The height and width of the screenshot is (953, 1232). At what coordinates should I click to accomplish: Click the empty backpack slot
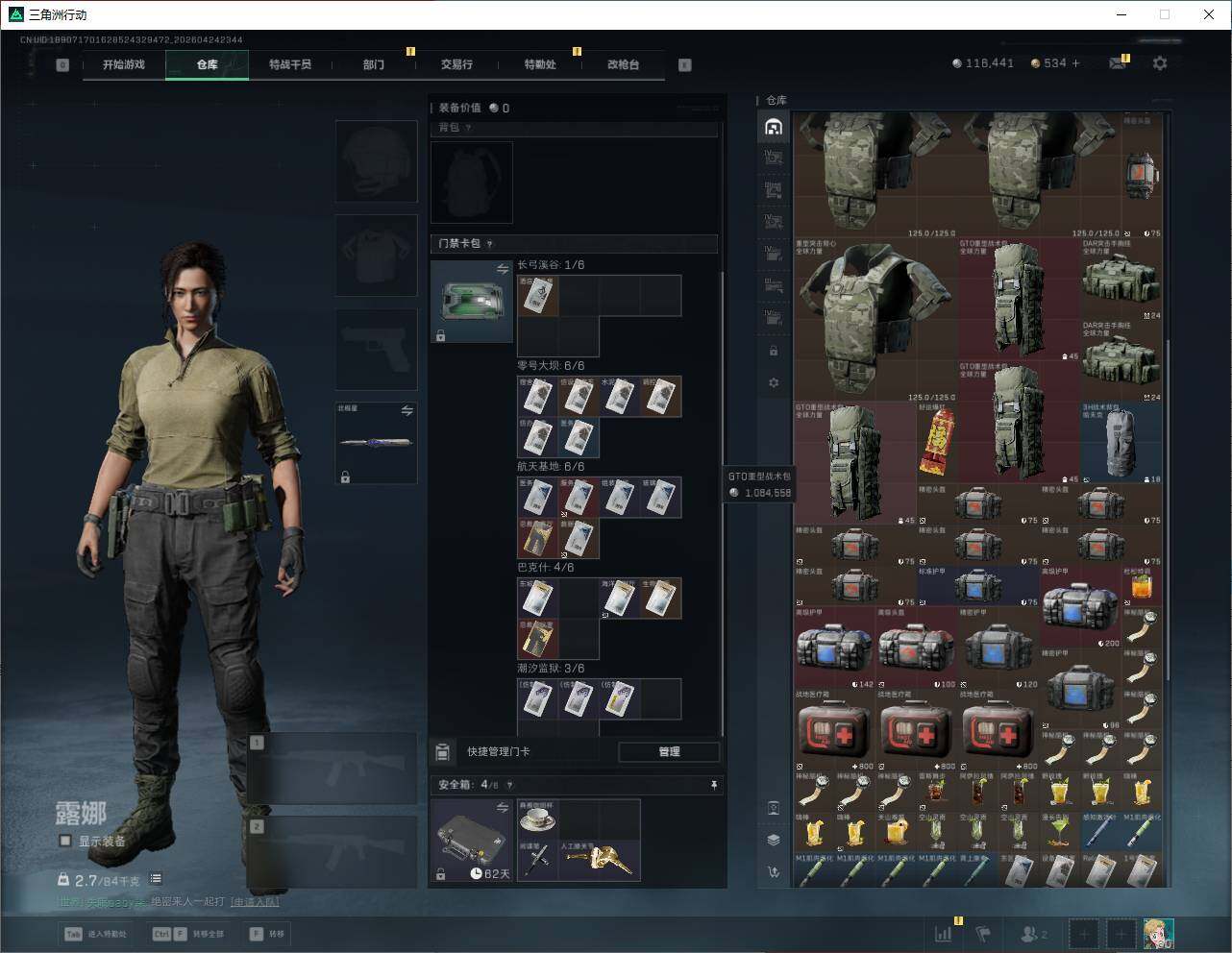coord(472,183)
